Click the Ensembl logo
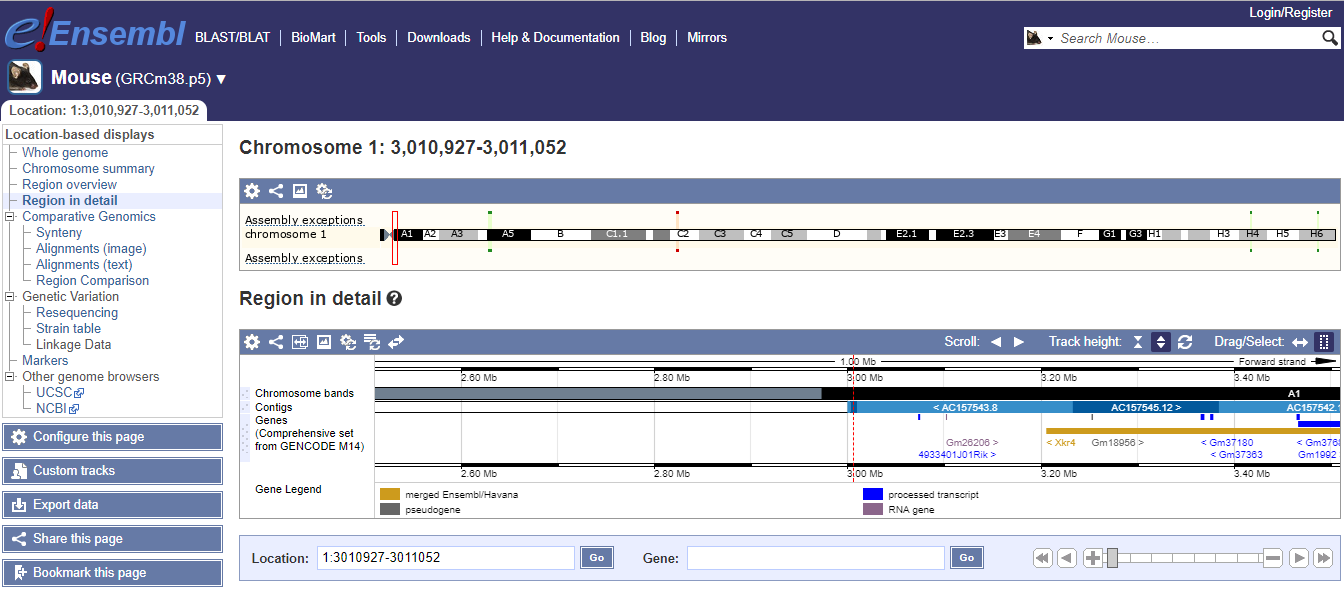1344x594 pixels. [95, 29]
